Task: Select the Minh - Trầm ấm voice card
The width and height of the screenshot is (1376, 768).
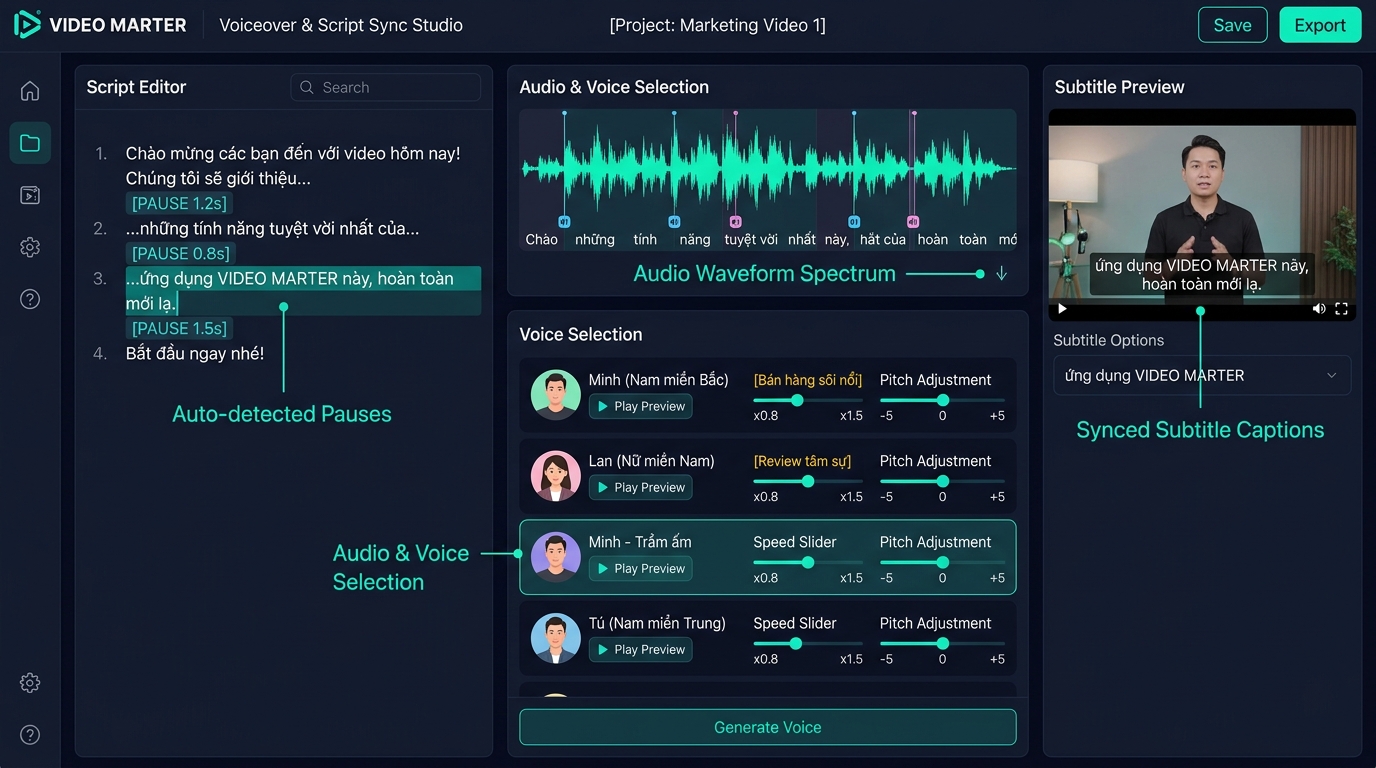Action: coord(768,557)
